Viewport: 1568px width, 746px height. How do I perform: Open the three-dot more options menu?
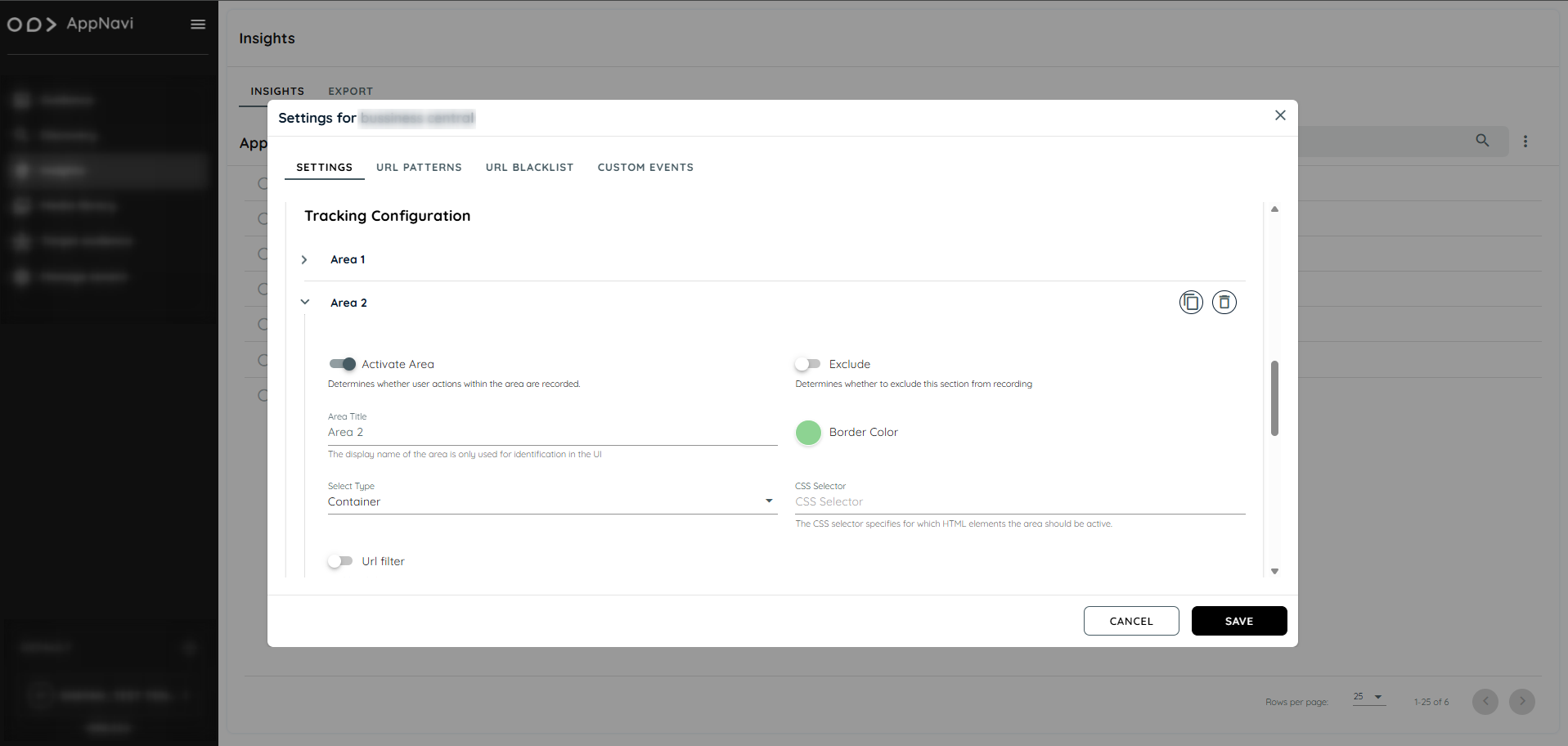[x=1525, y=142]
